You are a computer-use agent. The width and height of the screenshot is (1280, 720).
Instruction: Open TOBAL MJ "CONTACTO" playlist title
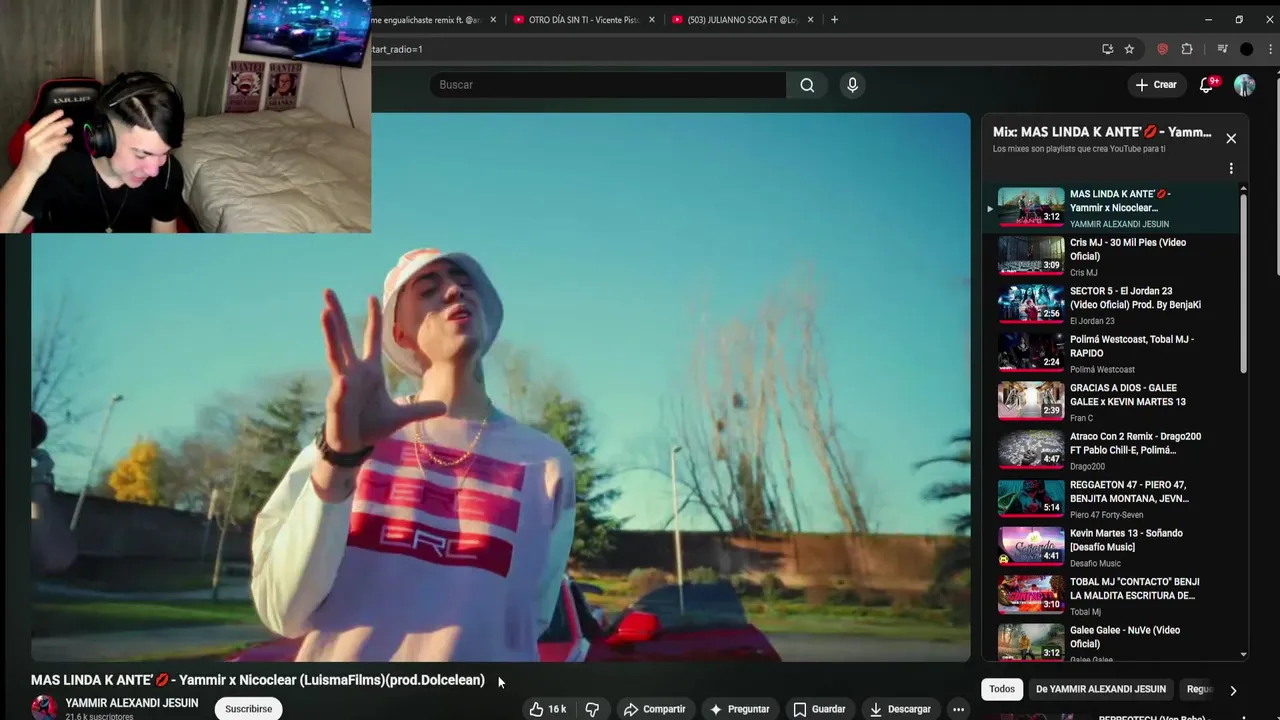[1134, 589]
